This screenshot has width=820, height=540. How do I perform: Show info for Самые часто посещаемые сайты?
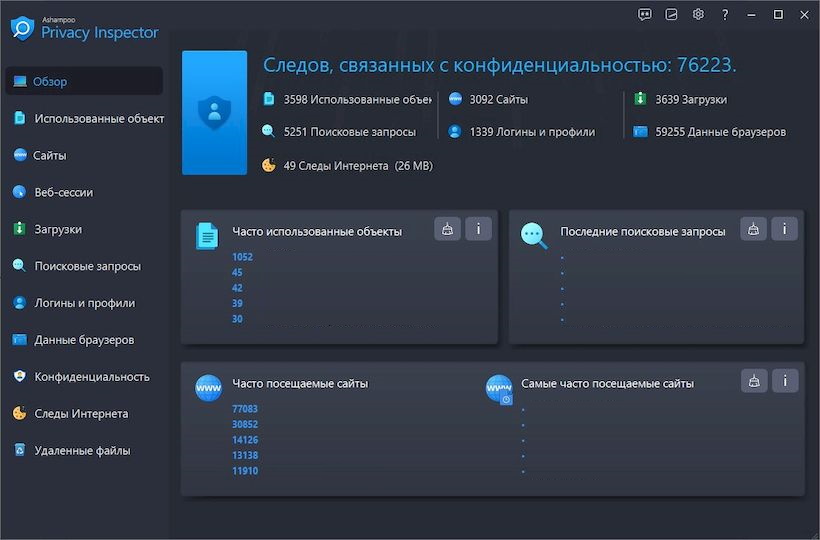coord(785,381)
